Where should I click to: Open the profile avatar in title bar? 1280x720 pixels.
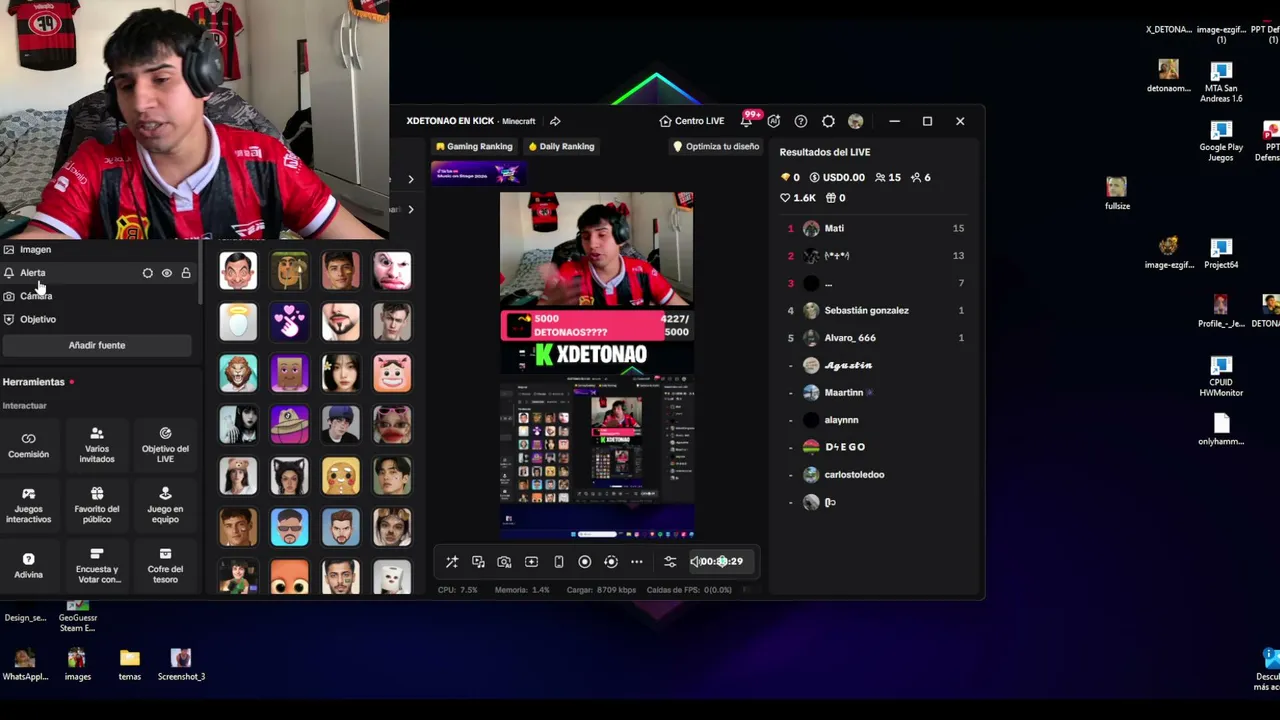click(855, 121)
